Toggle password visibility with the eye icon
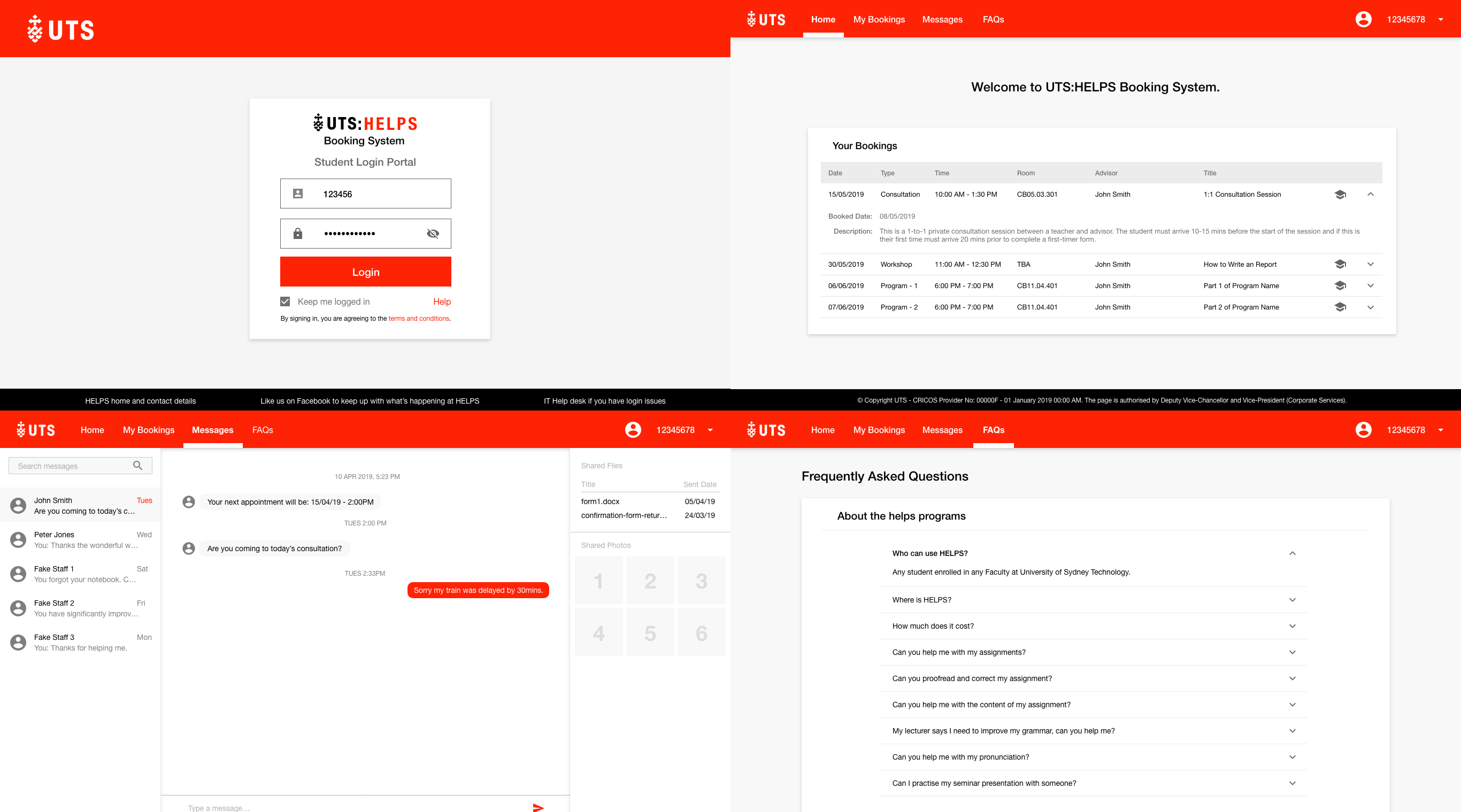The image size is (1461, 812). point(433,234)
